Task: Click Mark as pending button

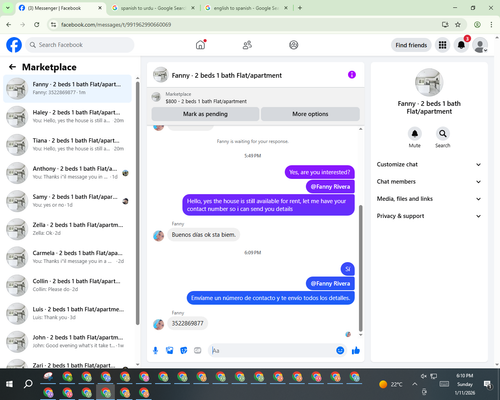Action: (x=205, y=114)
